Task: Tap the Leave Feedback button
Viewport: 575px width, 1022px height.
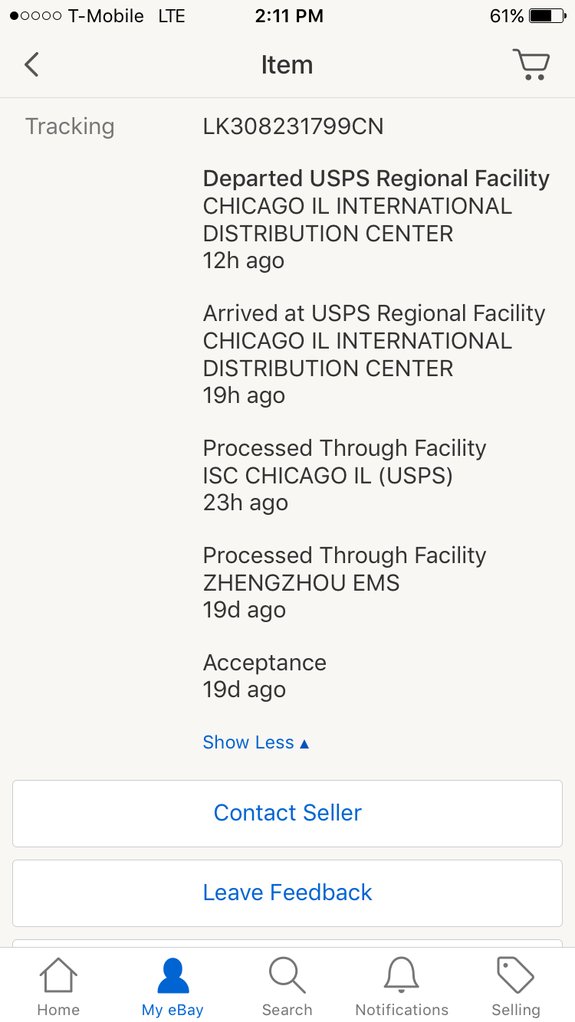Action: click(x=288, y=892)
